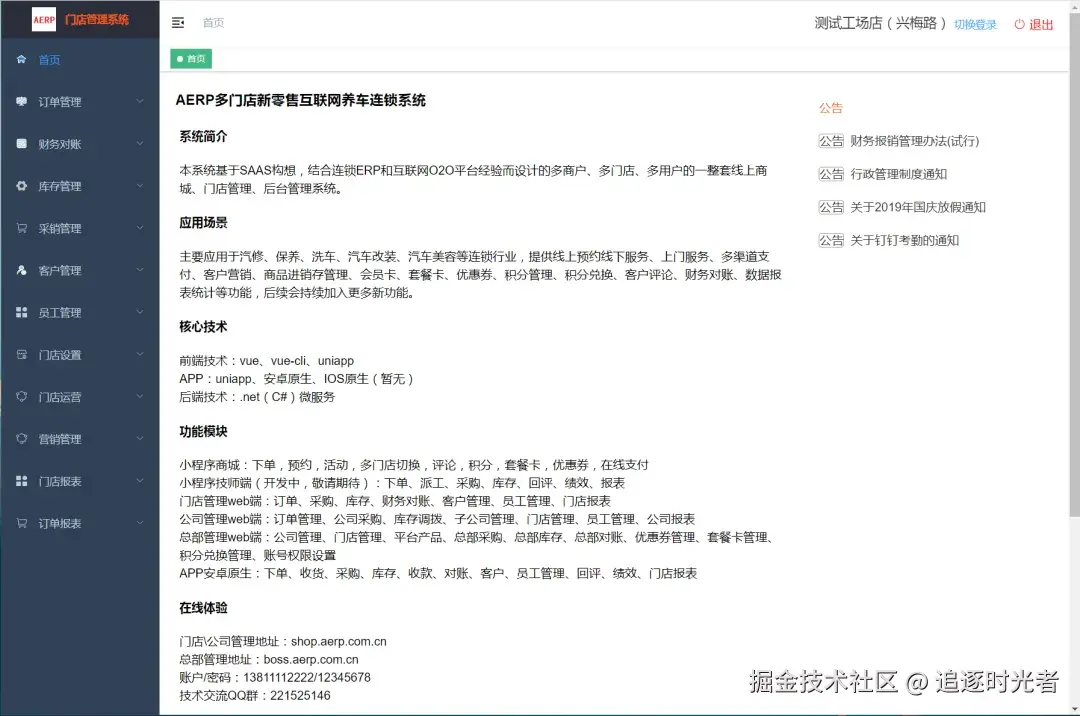The width and height of the screenshot is (1080, 716).
Task: Click the 财务对账 sidebar icon
Action: pos(21,143)
